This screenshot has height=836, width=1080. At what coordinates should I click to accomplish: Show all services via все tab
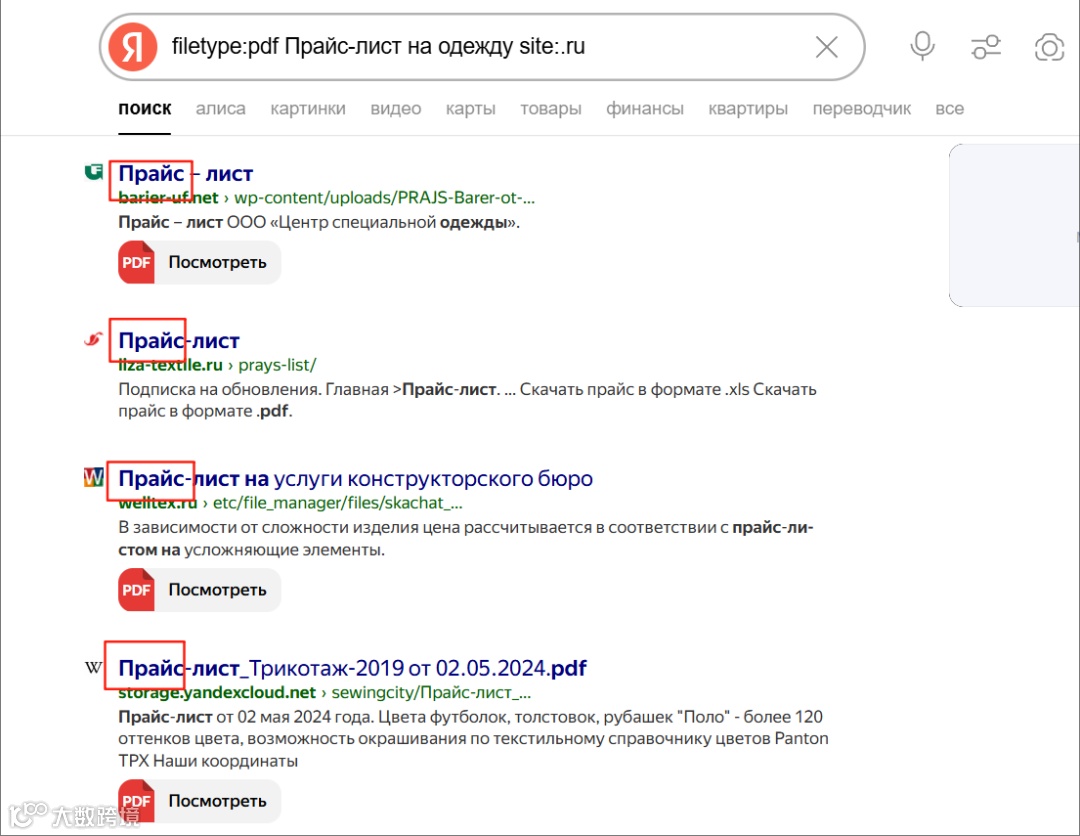coord(949,109)
